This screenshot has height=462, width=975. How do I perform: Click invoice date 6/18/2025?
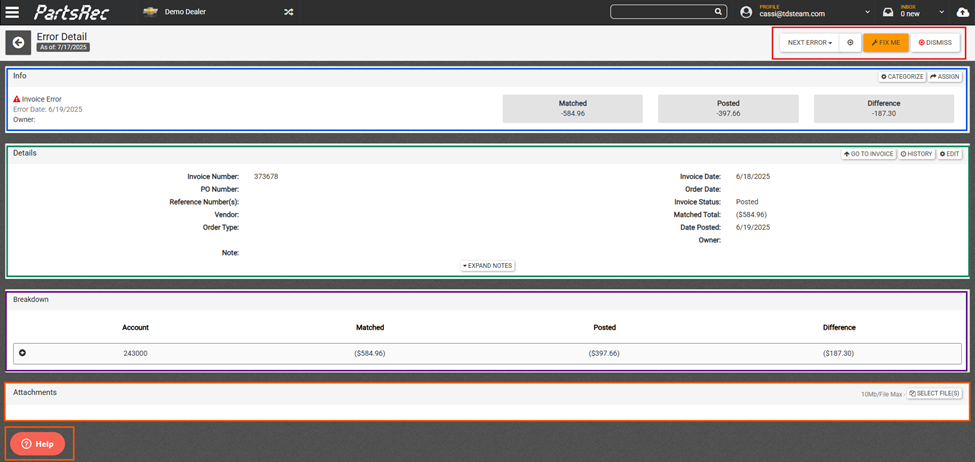pos(753,177)
